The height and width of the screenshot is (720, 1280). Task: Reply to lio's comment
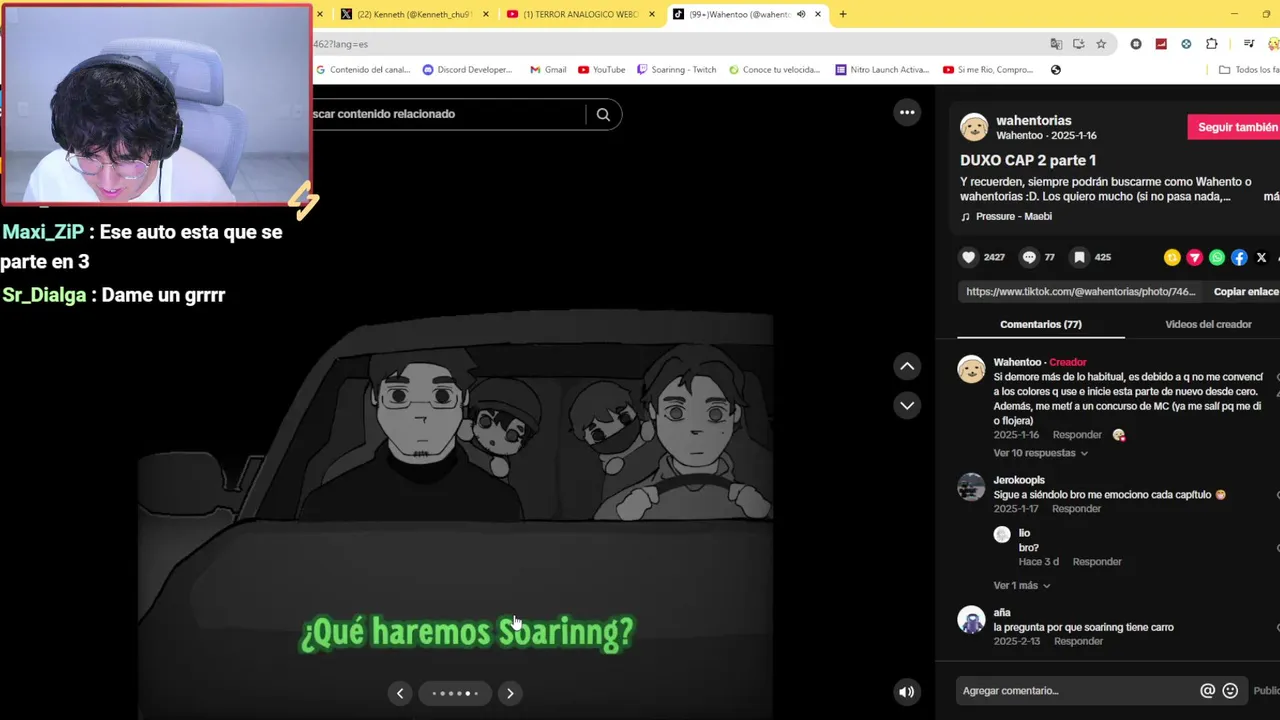[1097, 562]
